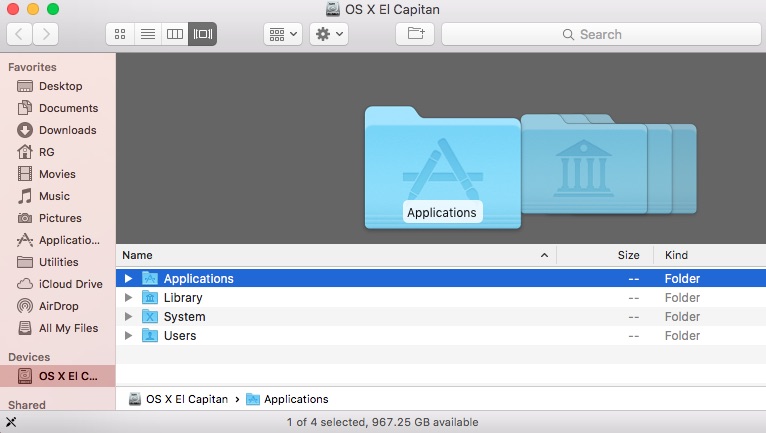Switch to list view
The image size is (766, 433).
(148, 34)
